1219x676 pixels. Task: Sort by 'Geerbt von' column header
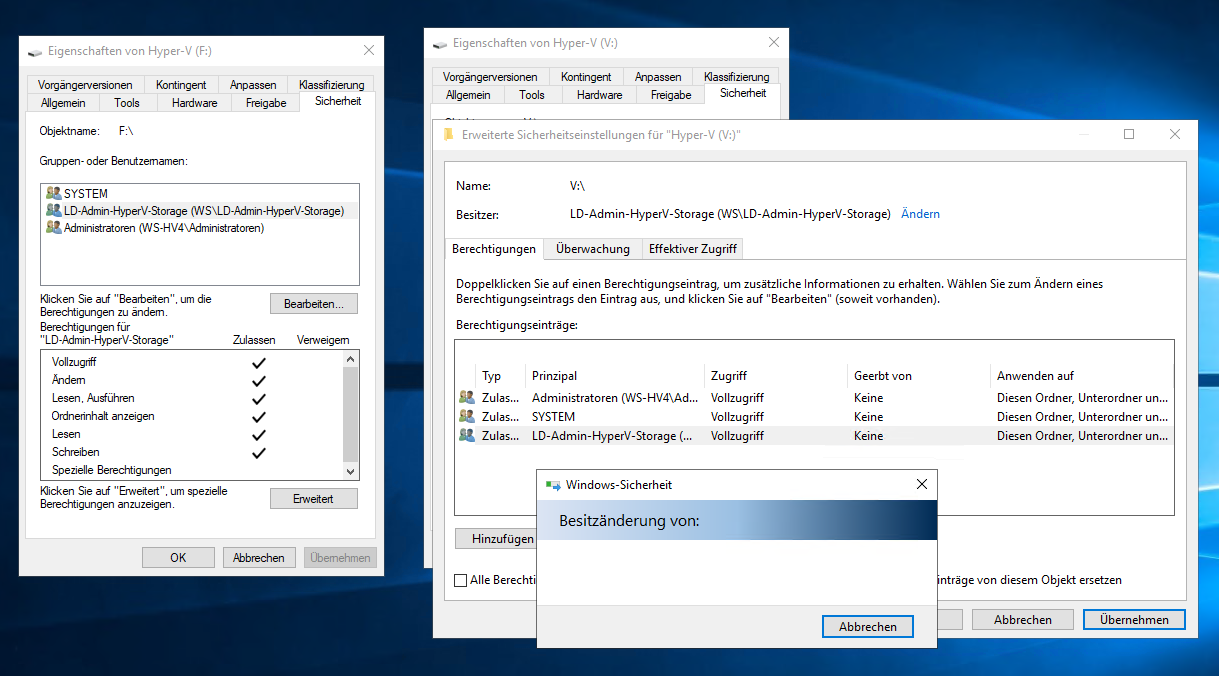(x=919, y=376)
